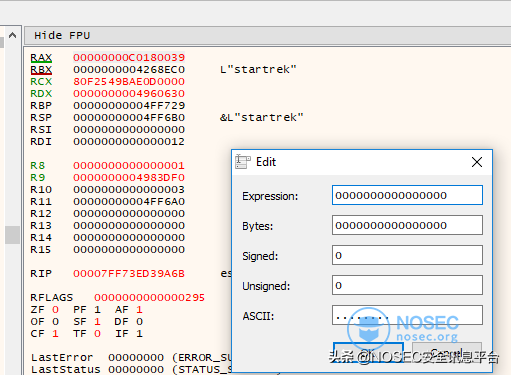Click the Signed value field
The image size is (511, 375).
point(407,255)
